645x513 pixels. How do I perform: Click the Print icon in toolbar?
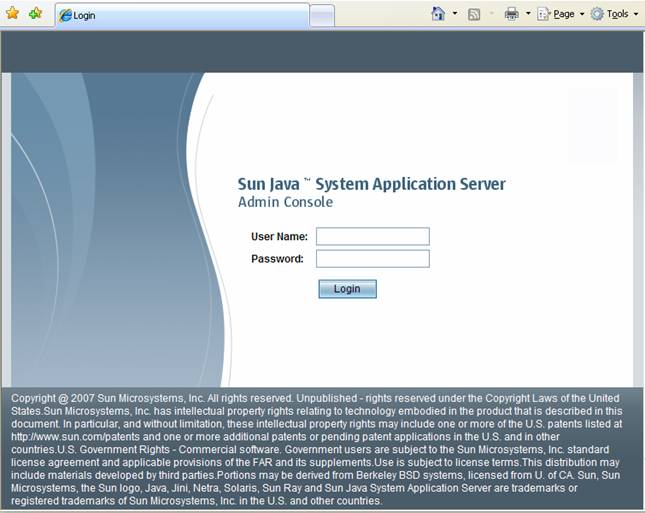tap(511, 14)
